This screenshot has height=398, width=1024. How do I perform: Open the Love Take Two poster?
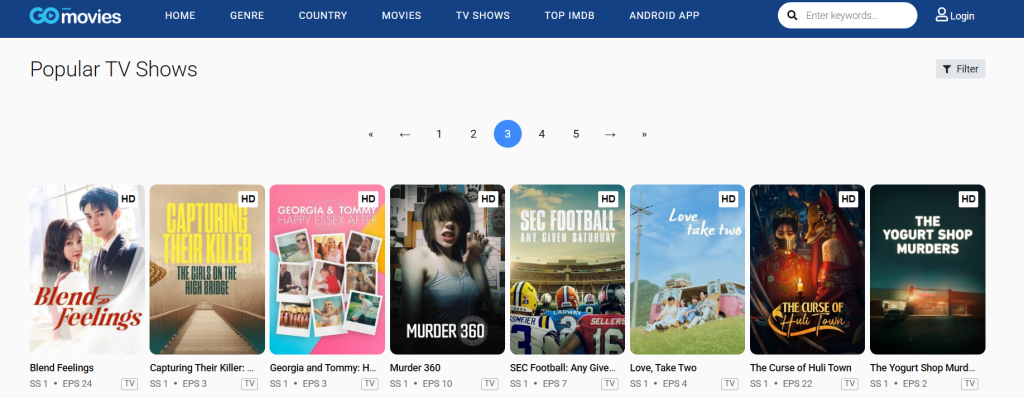(688, 269)
